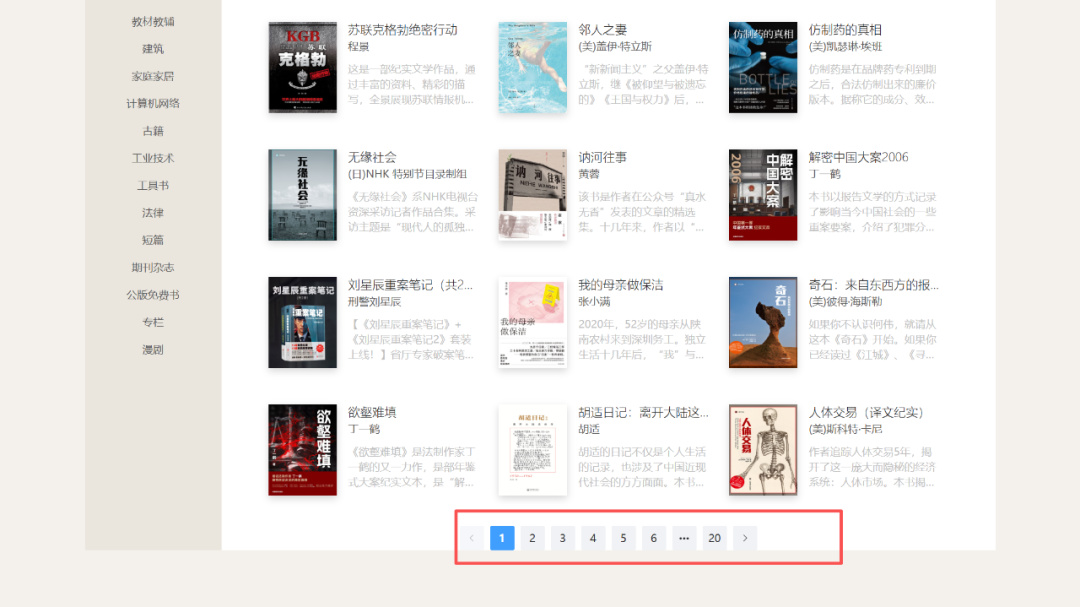The width and height of the screenshot is (1080, 607).
Task: Click author name 胡适
Action: pyautogui.click(x=589, y=429)
